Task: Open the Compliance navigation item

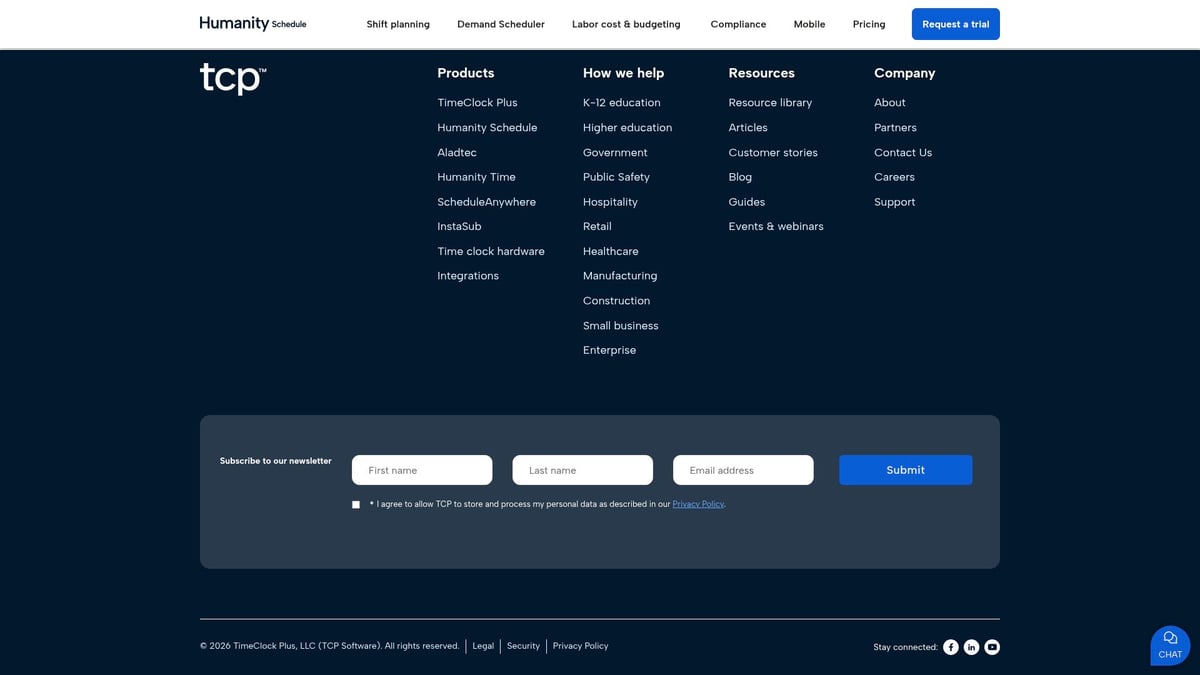Action: pyautogui.click(x=738, y=24)
